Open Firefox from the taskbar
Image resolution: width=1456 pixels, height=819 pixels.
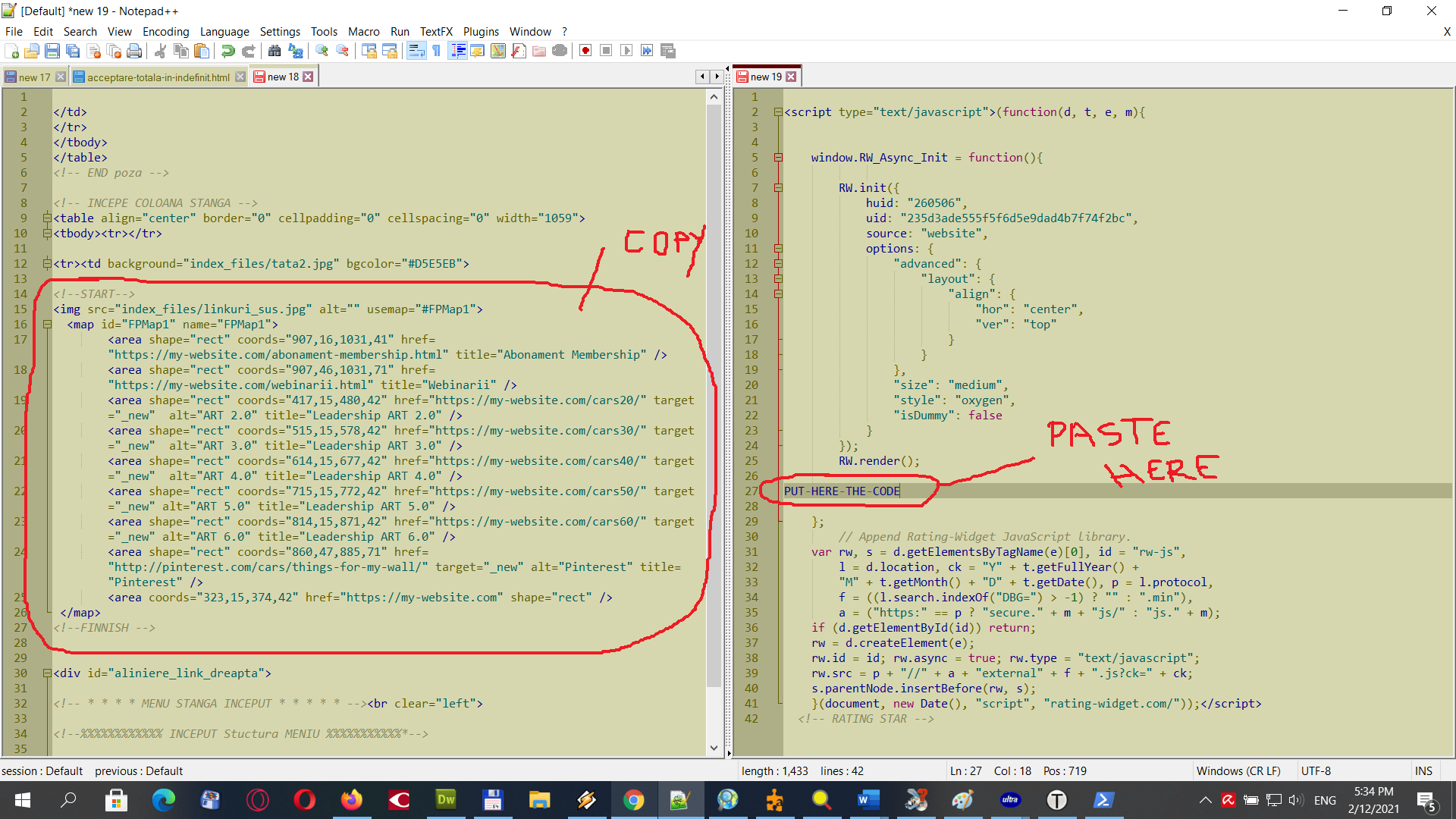tap(351, 800)
